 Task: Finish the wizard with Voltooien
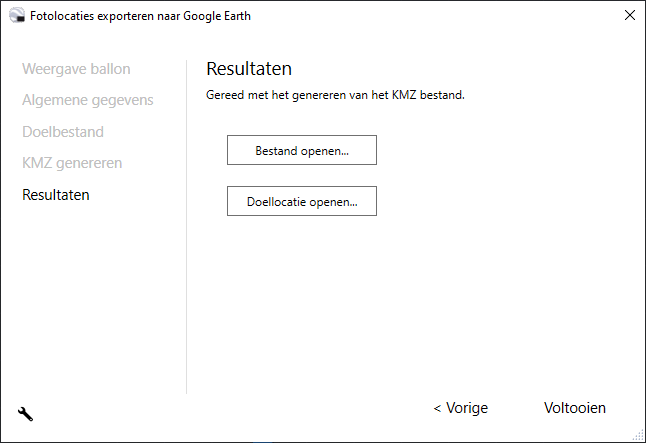(x=574, y=408)
